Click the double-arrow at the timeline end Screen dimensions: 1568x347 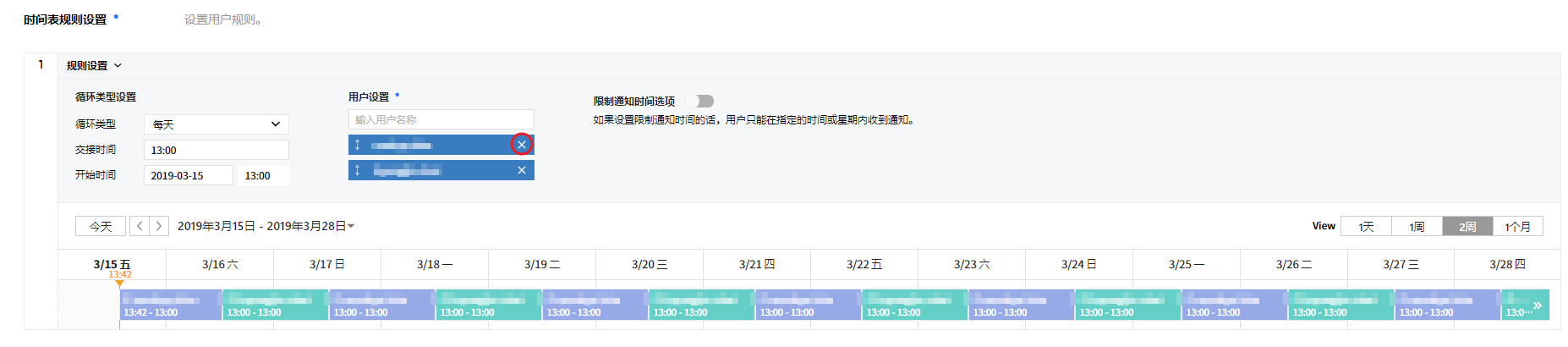[x=1537, y=306]
